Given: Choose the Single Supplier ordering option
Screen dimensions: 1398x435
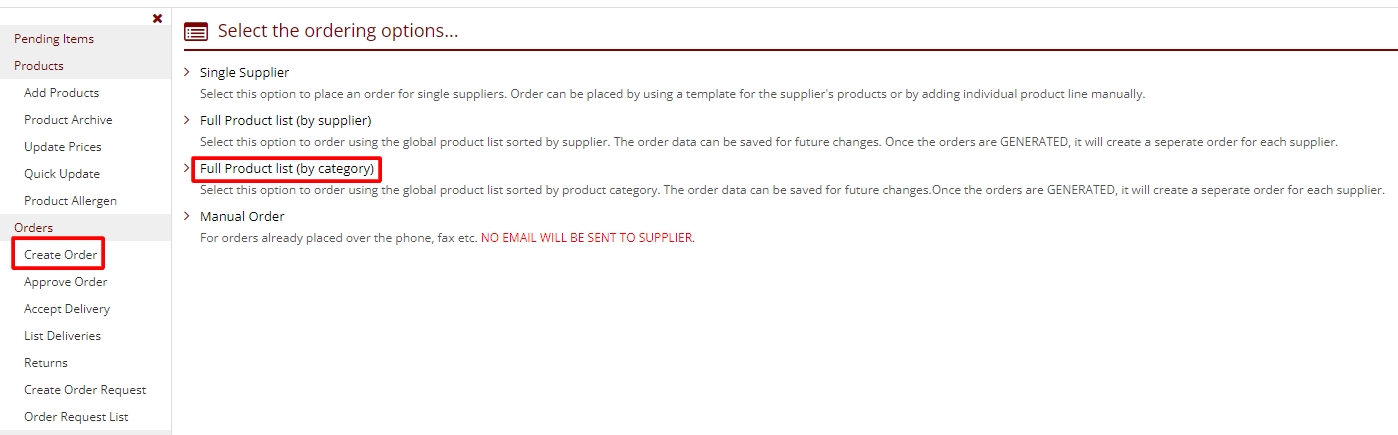Looking at the screenshot, I should 244,72.
